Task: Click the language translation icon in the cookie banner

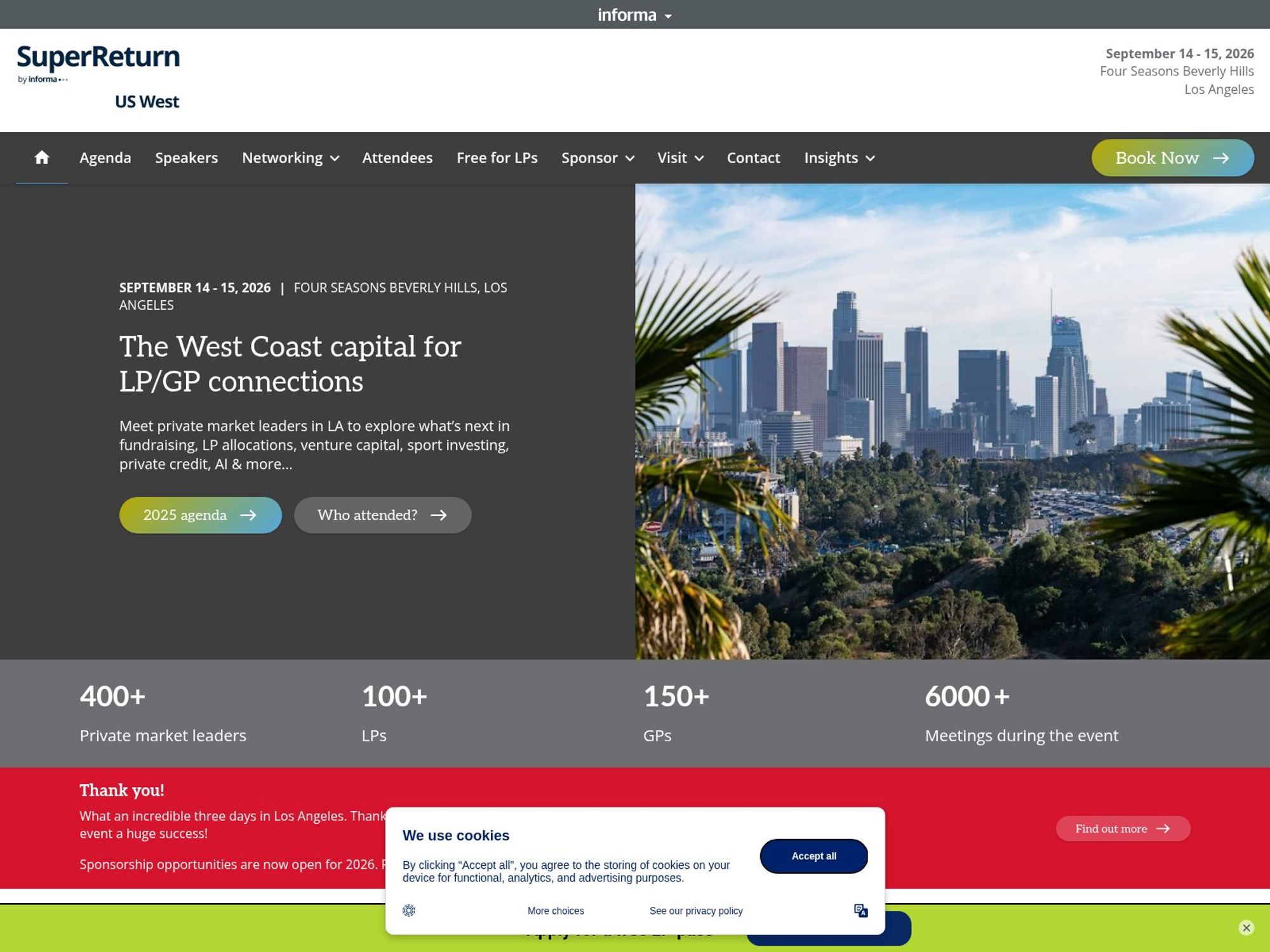Action: 861,910
